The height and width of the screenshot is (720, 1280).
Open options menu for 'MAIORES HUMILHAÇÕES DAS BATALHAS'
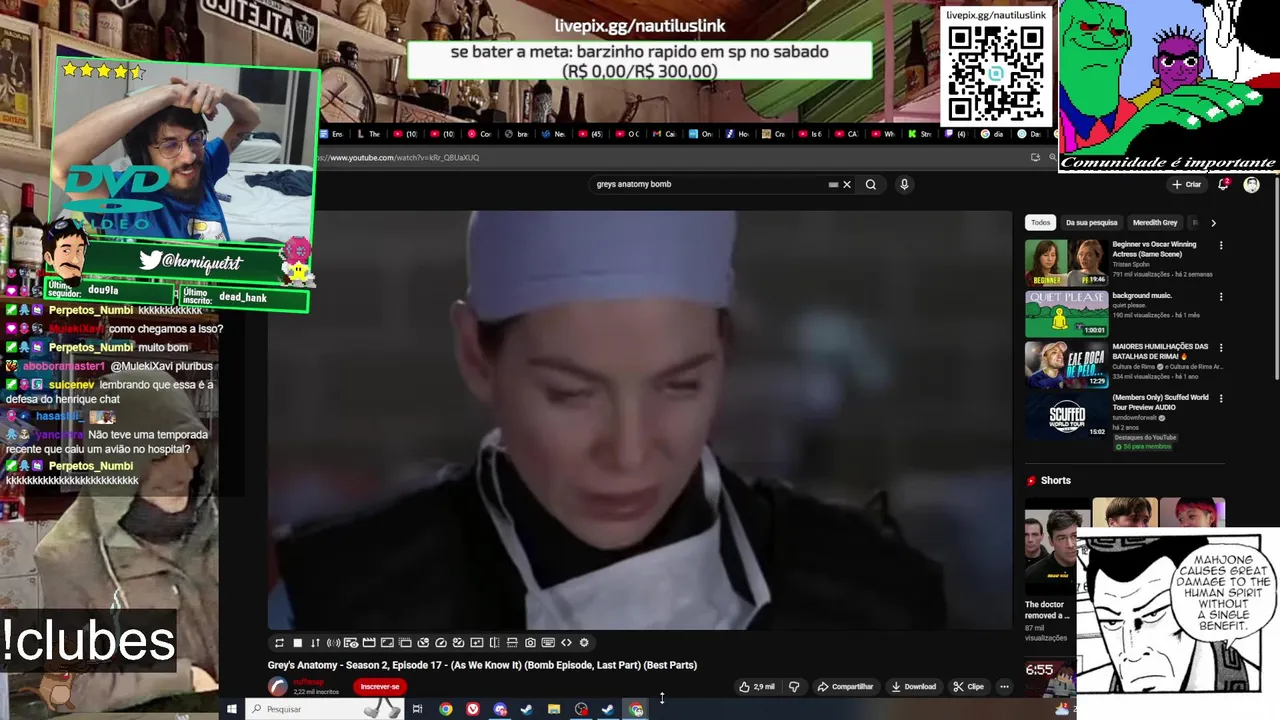pyautogui.click(x=1221, y=348)
